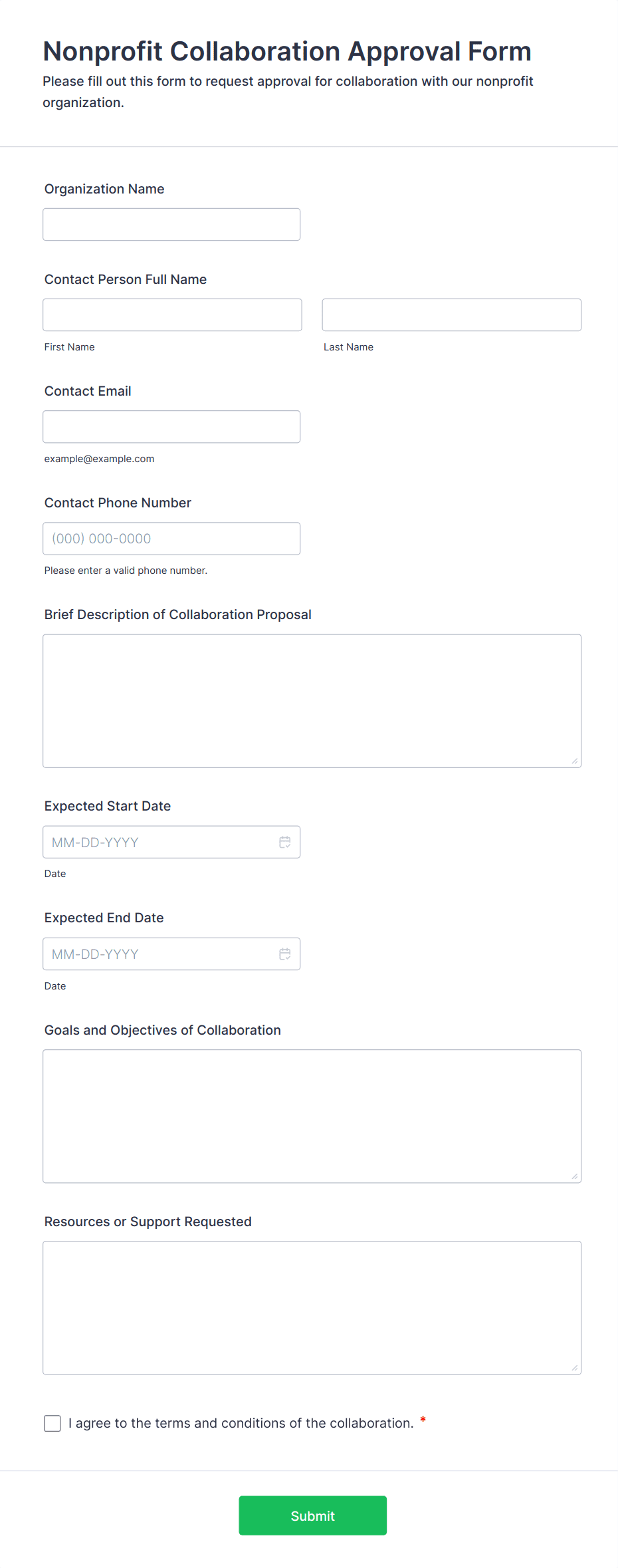Focus the Organization Name text box
The image size is (618, 1568).
click(171, 225)
